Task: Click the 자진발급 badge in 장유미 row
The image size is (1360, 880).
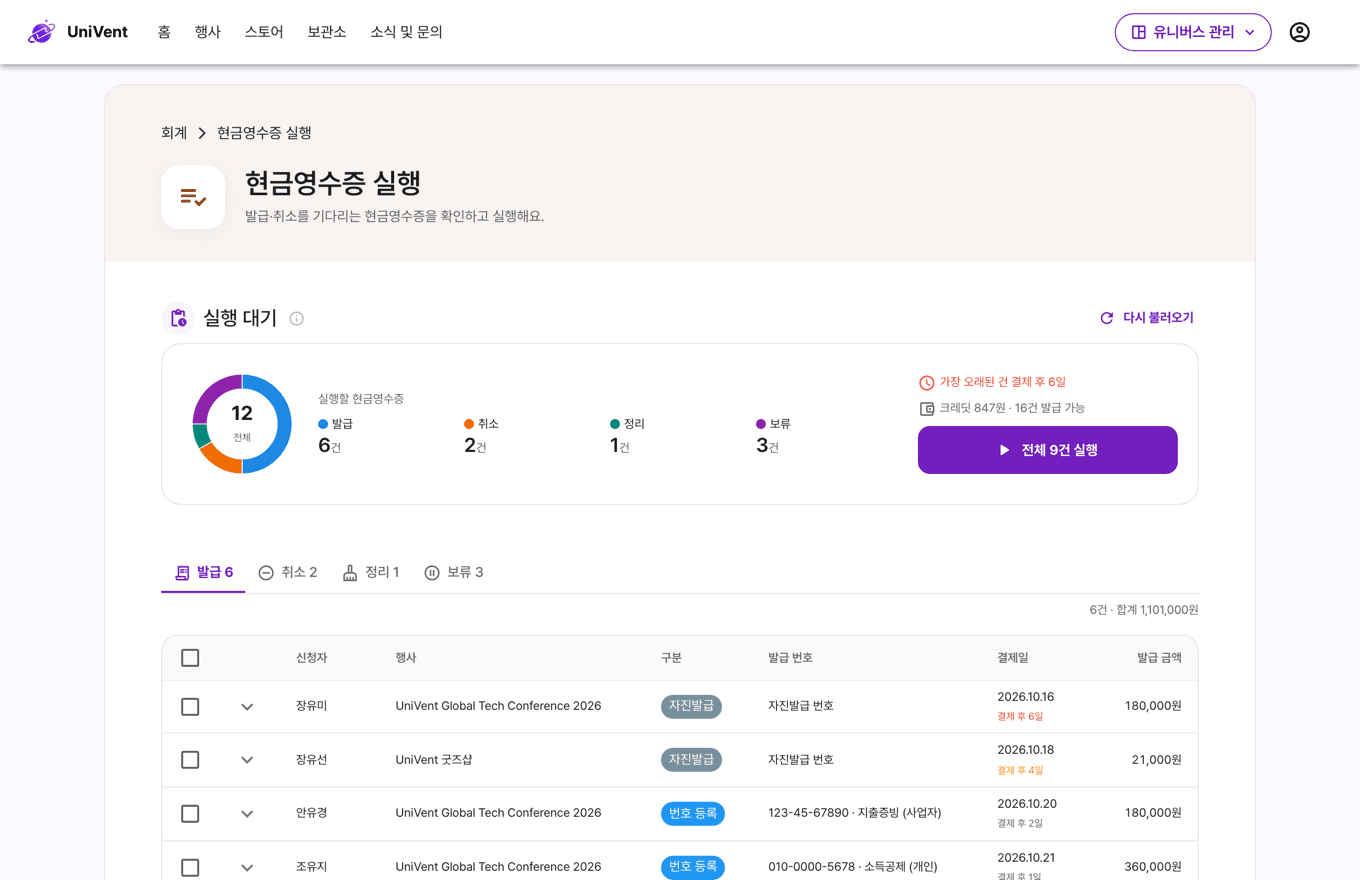Action: click(691, 706)
